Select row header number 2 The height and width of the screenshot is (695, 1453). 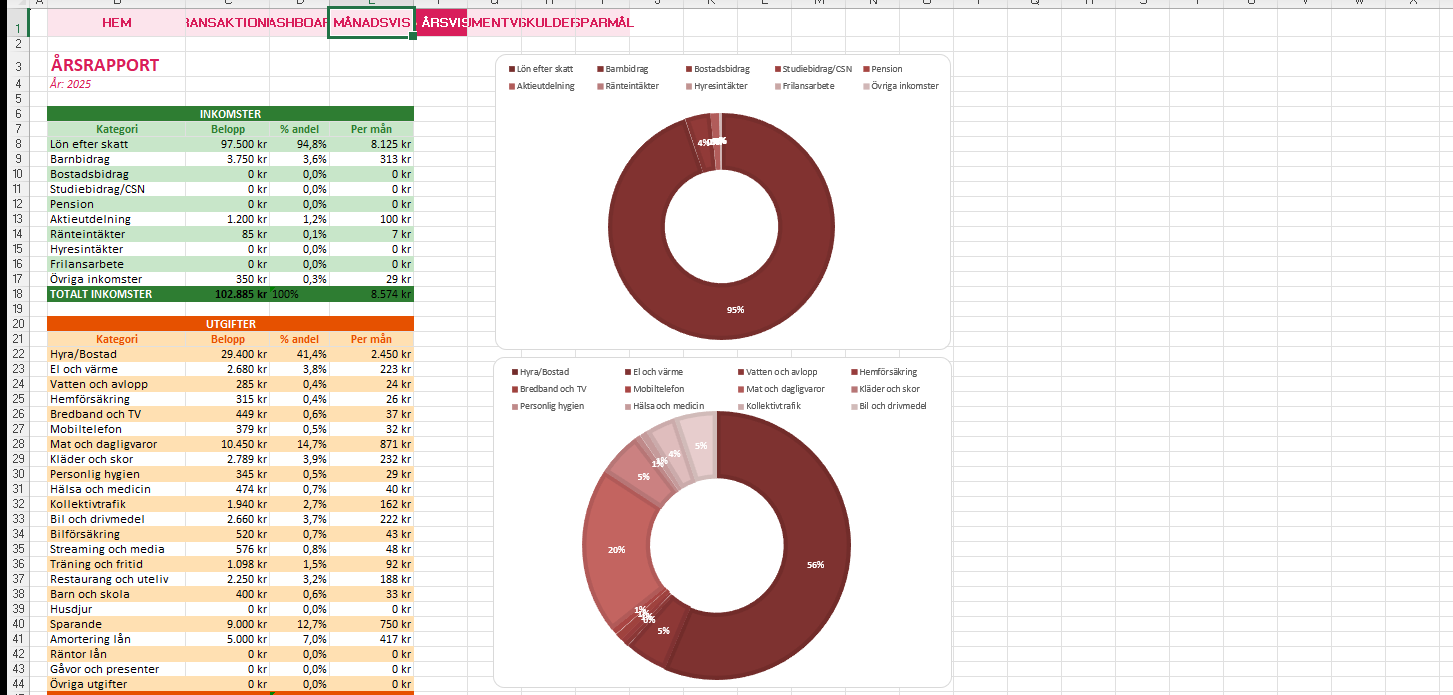coord(18,44)
